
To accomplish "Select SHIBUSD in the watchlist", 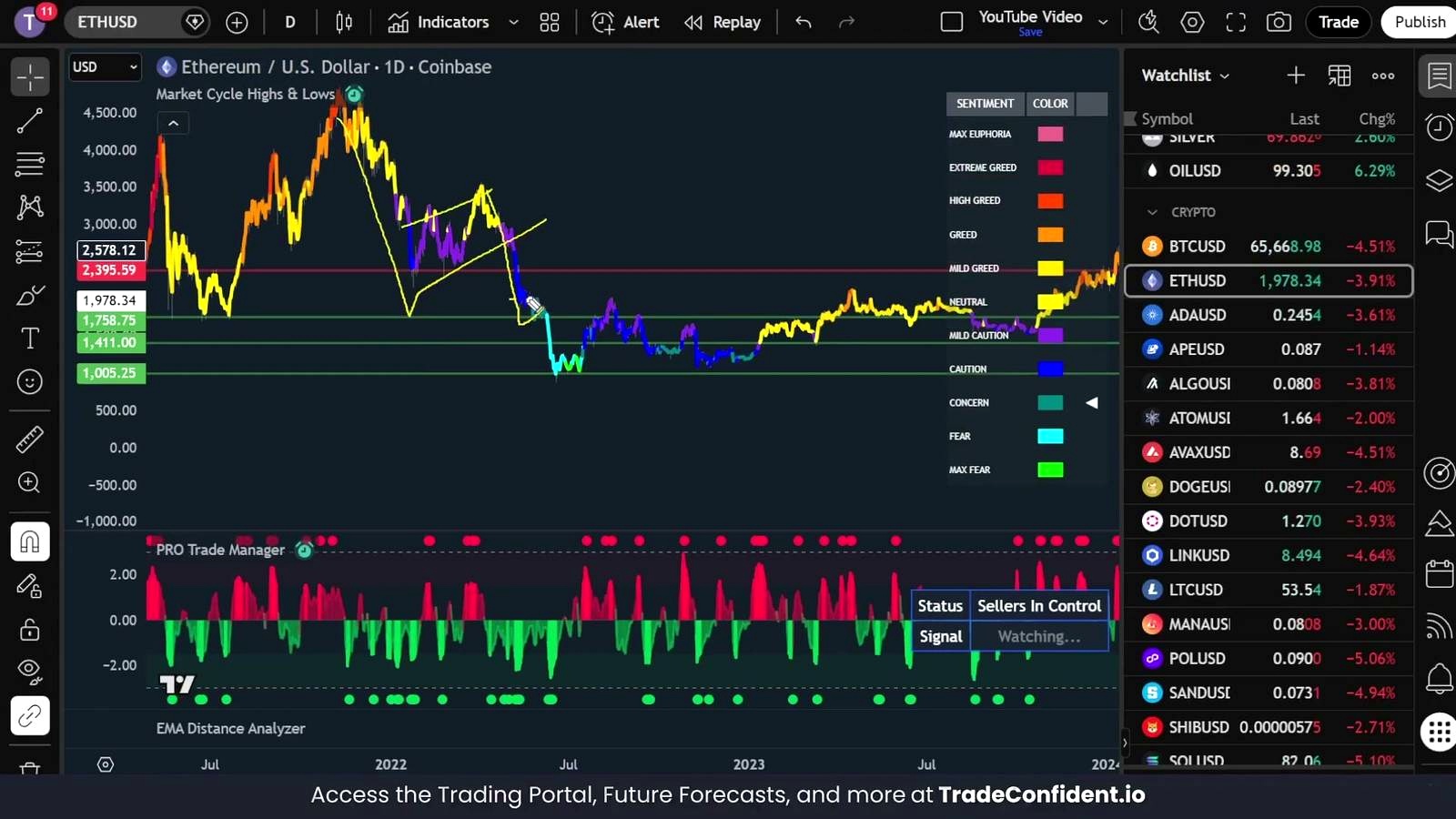I will [x=1269, y=727].
